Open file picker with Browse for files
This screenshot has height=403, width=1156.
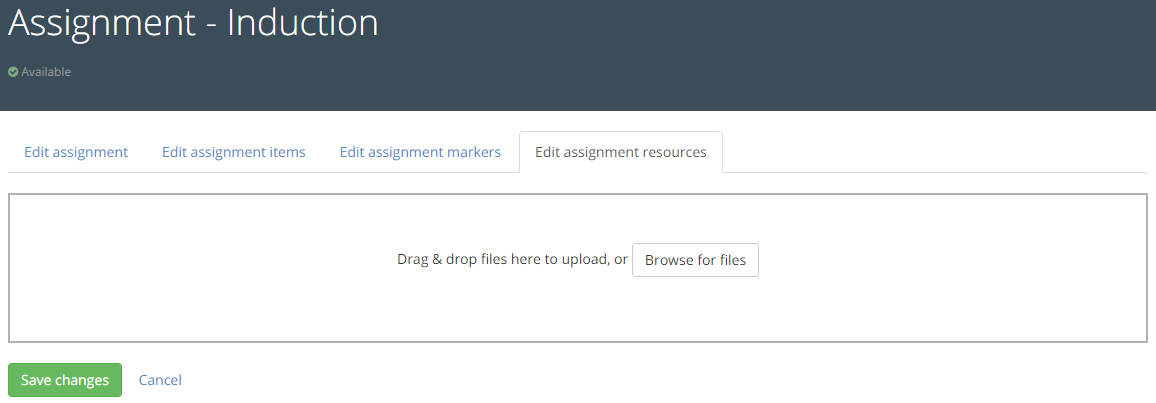pyautogui.click(x=695, y=260)
